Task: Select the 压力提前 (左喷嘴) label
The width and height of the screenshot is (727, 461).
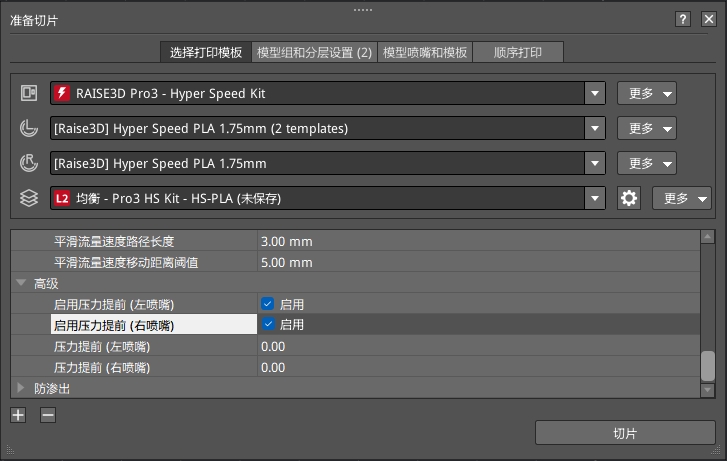Action: pos(102,346)
